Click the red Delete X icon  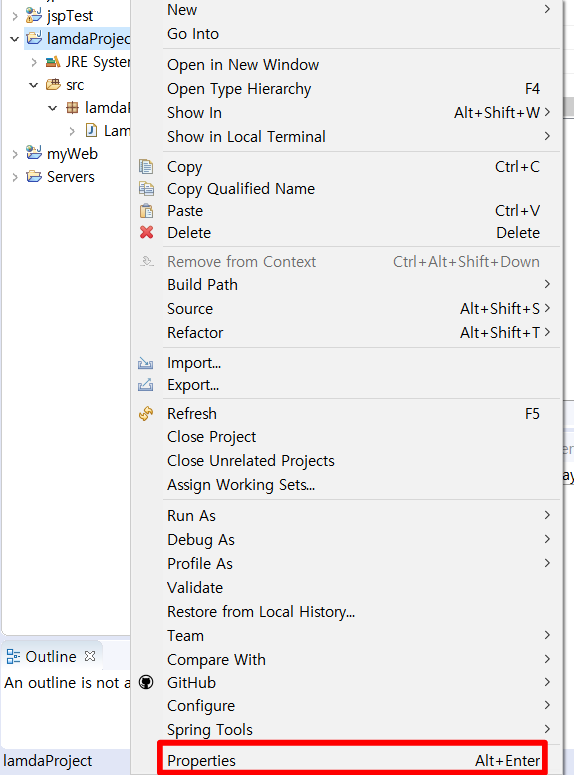146,232
